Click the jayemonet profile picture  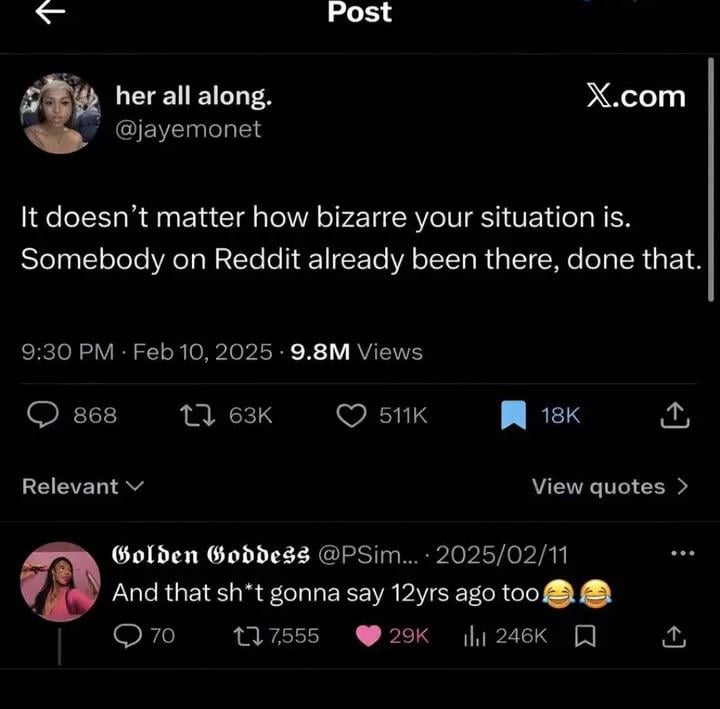[60, 112]
